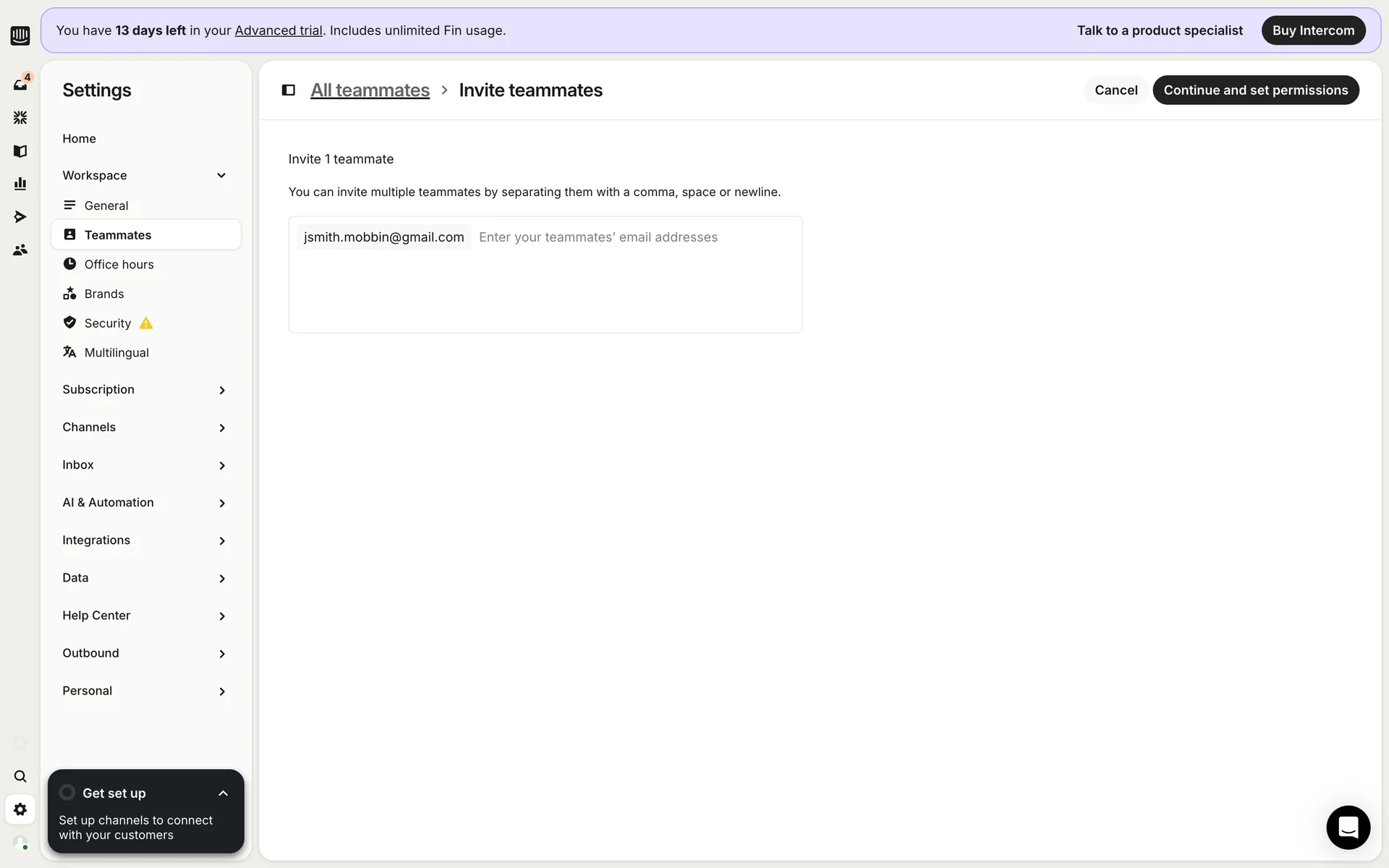Open the Knowledge book icon in sidebar

[x=20, y=150]
